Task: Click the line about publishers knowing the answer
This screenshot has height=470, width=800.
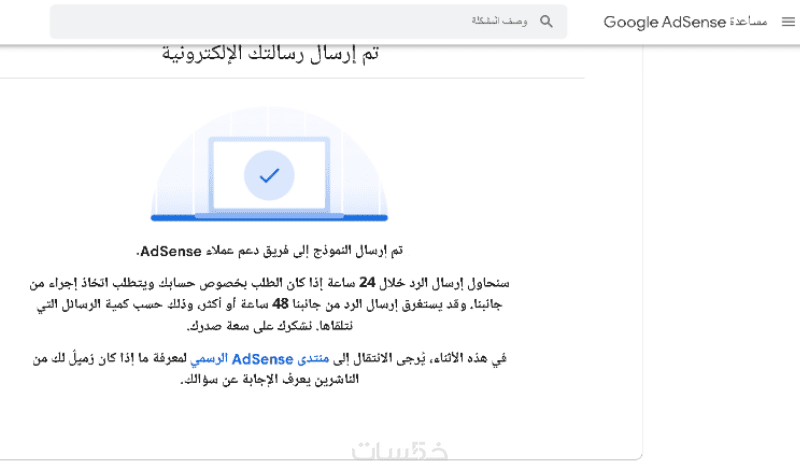Action: tap(269, 380)
